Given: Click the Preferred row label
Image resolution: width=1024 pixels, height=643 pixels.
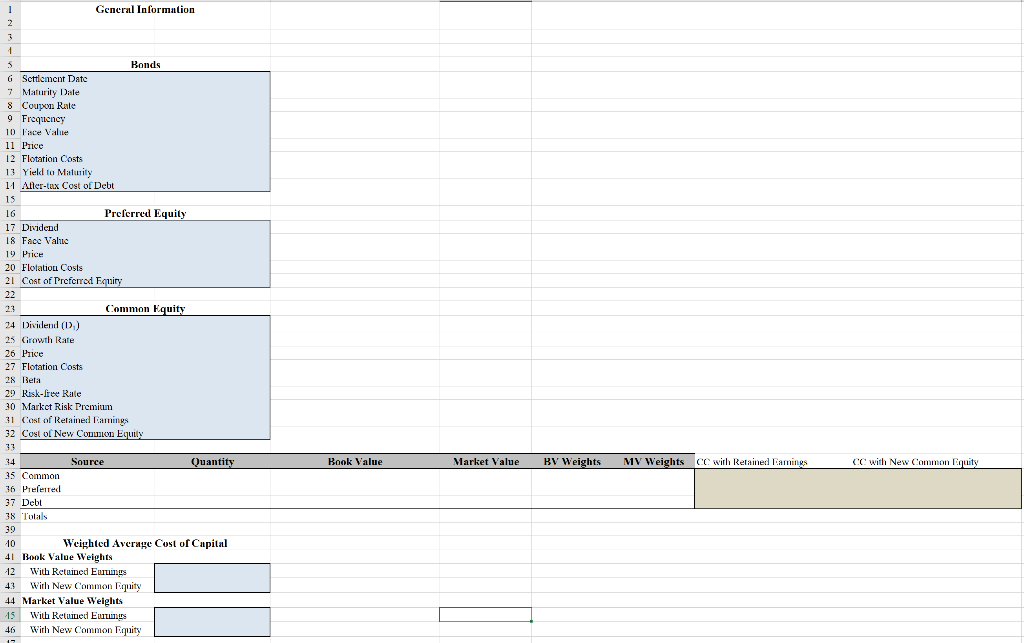Looking at the screenshot, I should [88, 489].
